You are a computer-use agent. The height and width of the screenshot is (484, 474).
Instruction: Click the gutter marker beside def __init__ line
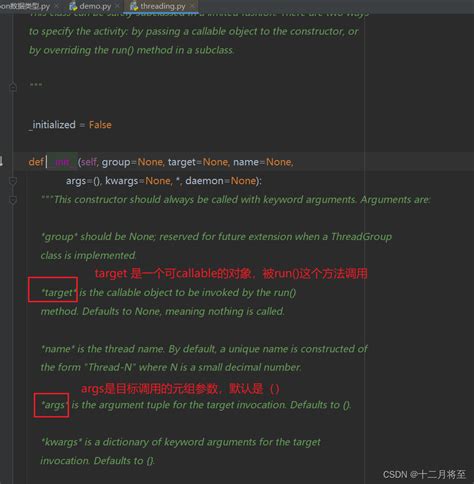[x=1, y=162]
